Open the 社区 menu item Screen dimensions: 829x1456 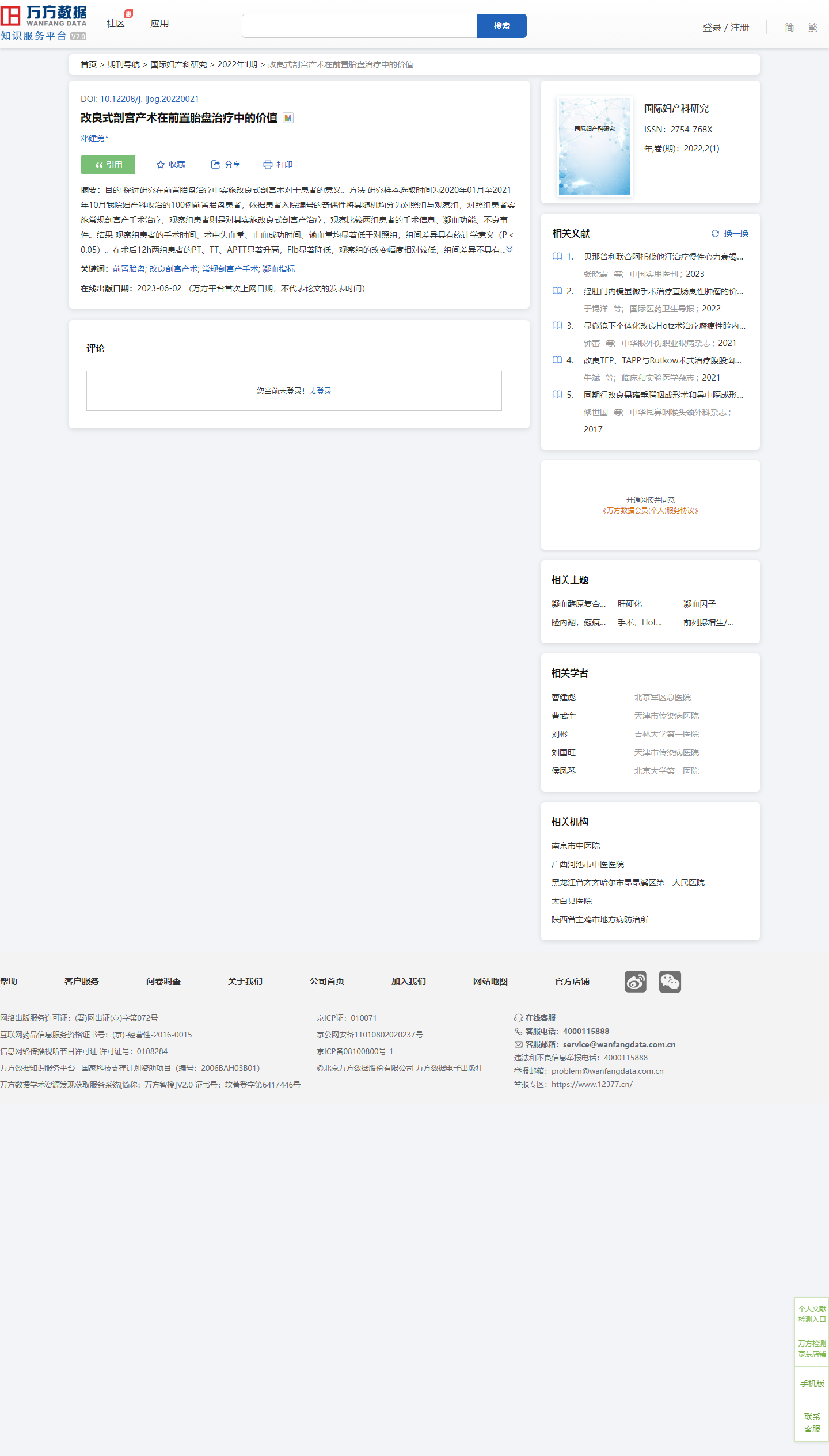pos(116,24)
